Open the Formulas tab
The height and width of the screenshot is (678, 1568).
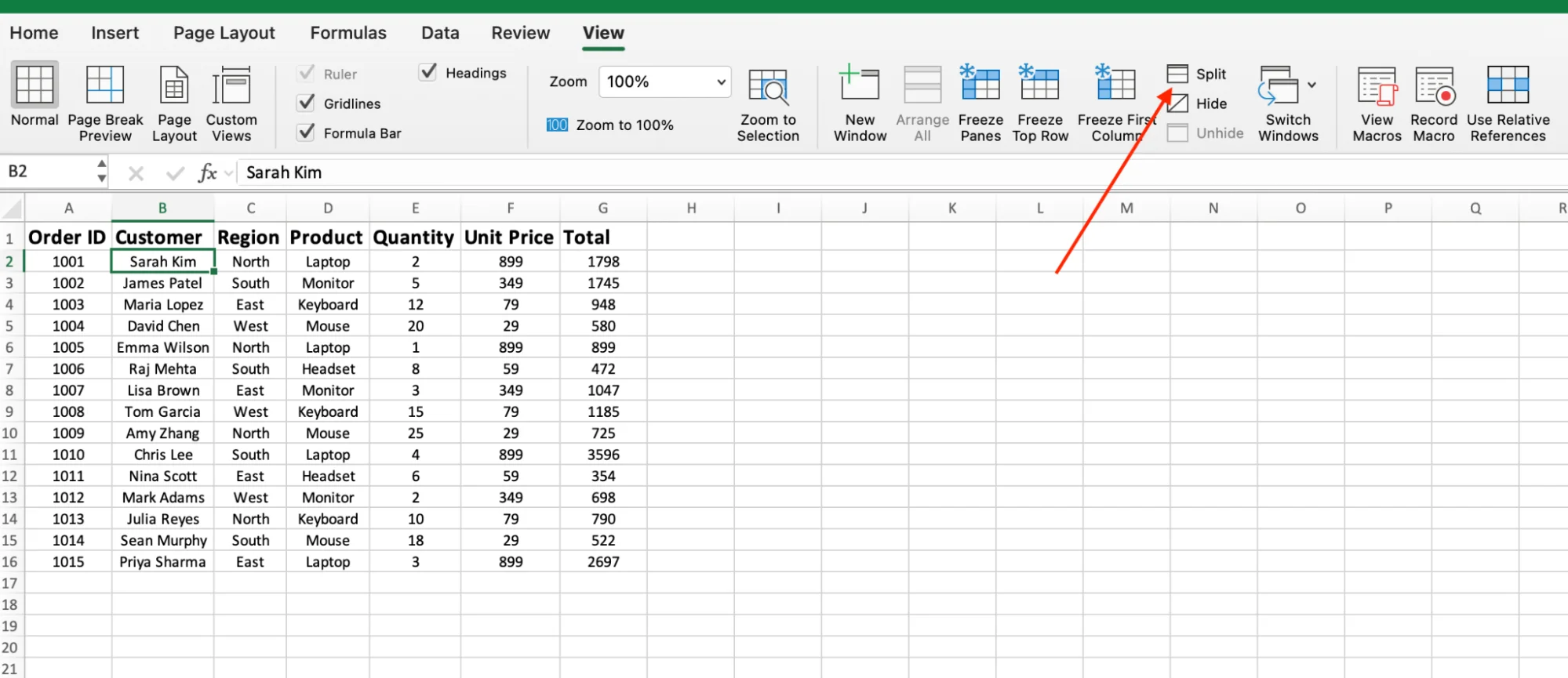(348, 33)
